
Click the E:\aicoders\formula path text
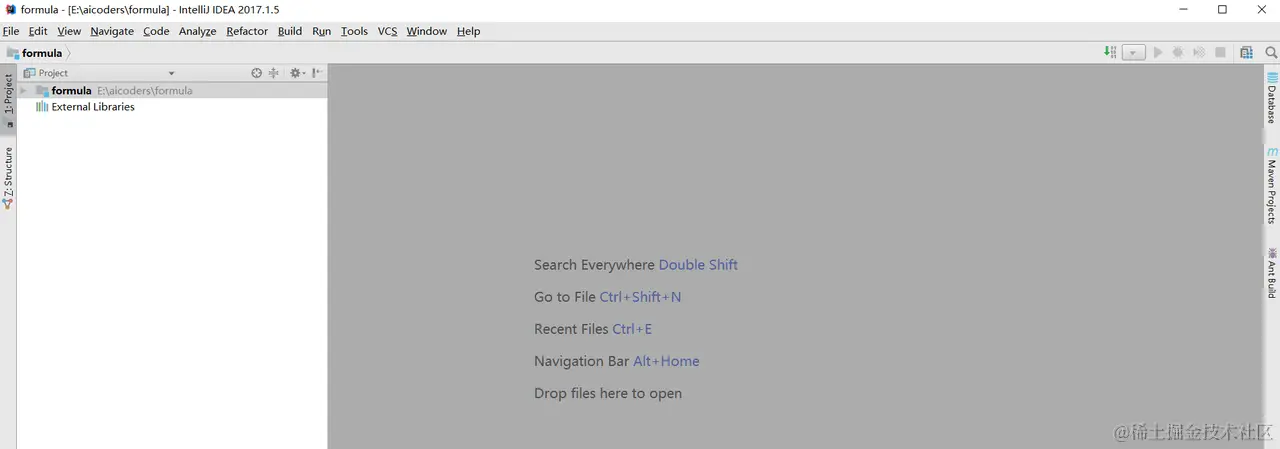pyautogui.click(x=145, y=91)
